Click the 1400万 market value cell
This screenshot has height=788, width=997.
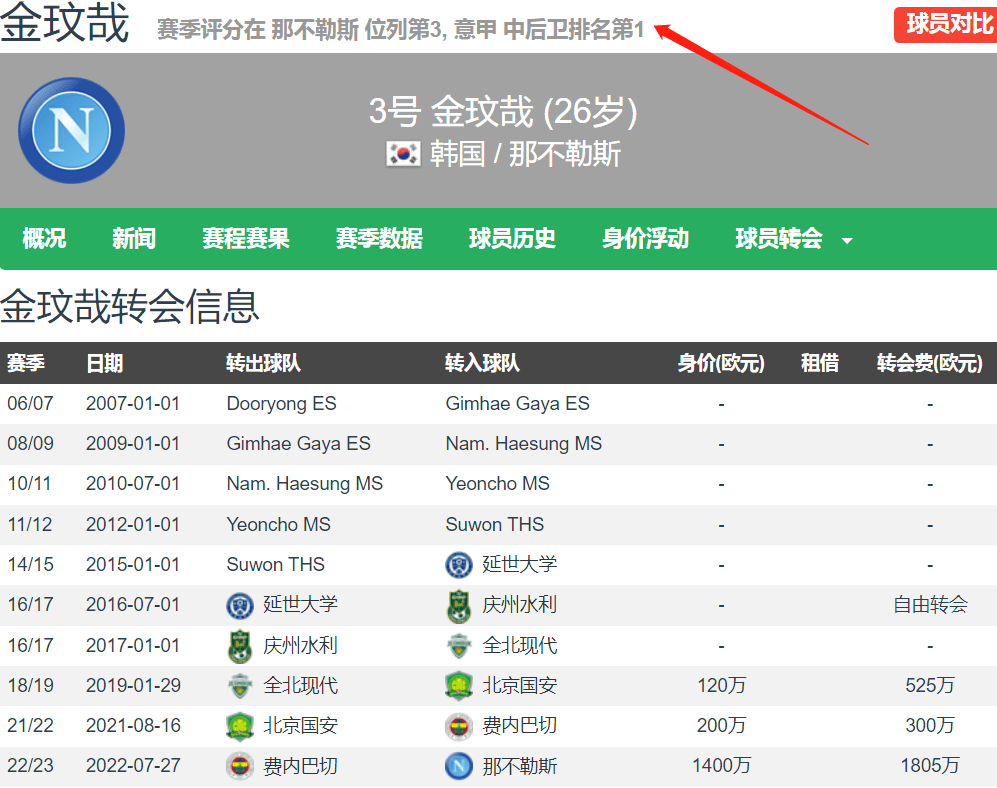[x=722, y=766]
